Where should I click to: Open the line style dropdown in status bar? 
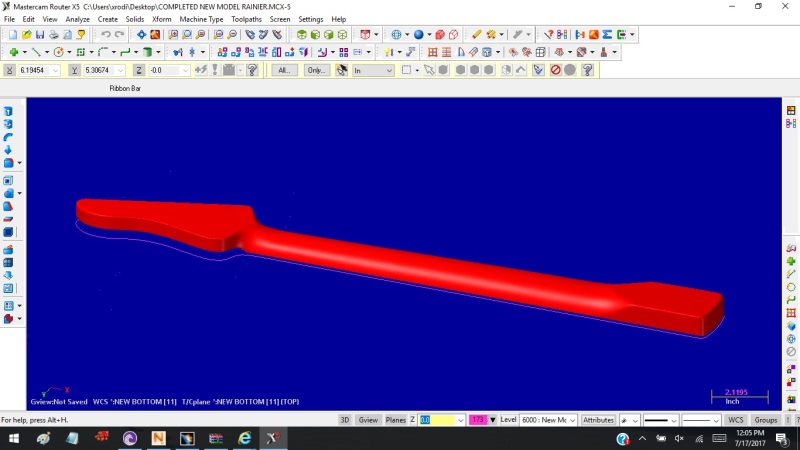(x=673, y=420)
